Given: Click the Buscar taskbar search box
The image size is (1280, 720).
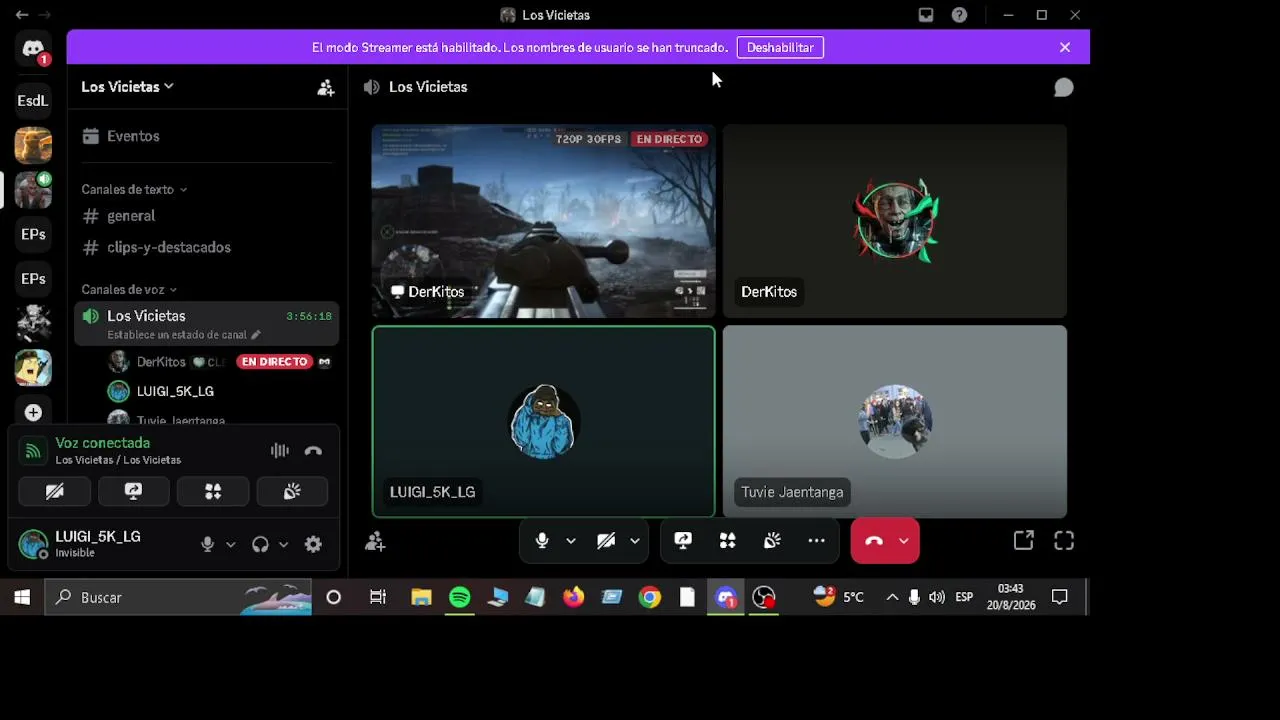Looking at the screenshot, I should 178,597.
